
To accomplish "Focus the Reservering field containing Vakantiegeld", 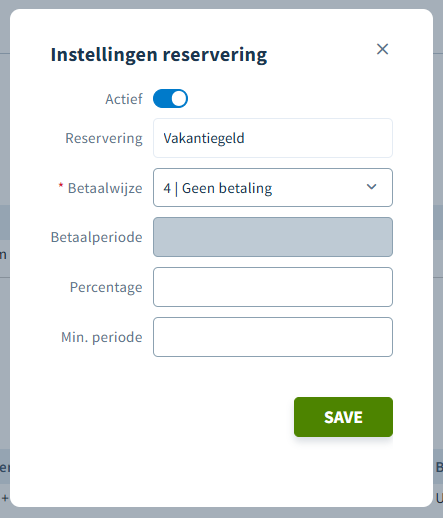I will click(273, 138).
